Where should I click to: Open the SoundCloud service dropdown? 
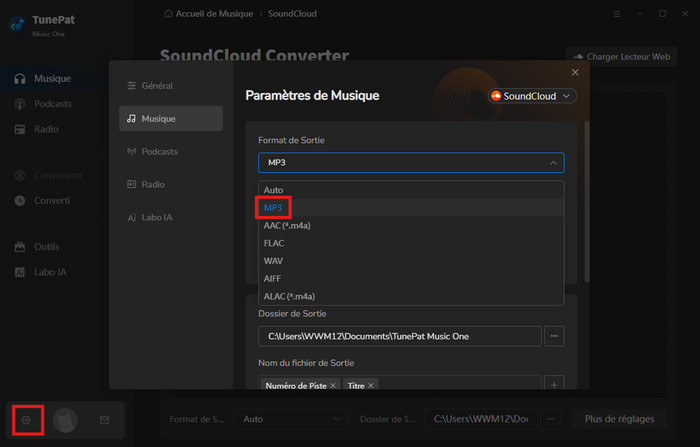[532, 96]
